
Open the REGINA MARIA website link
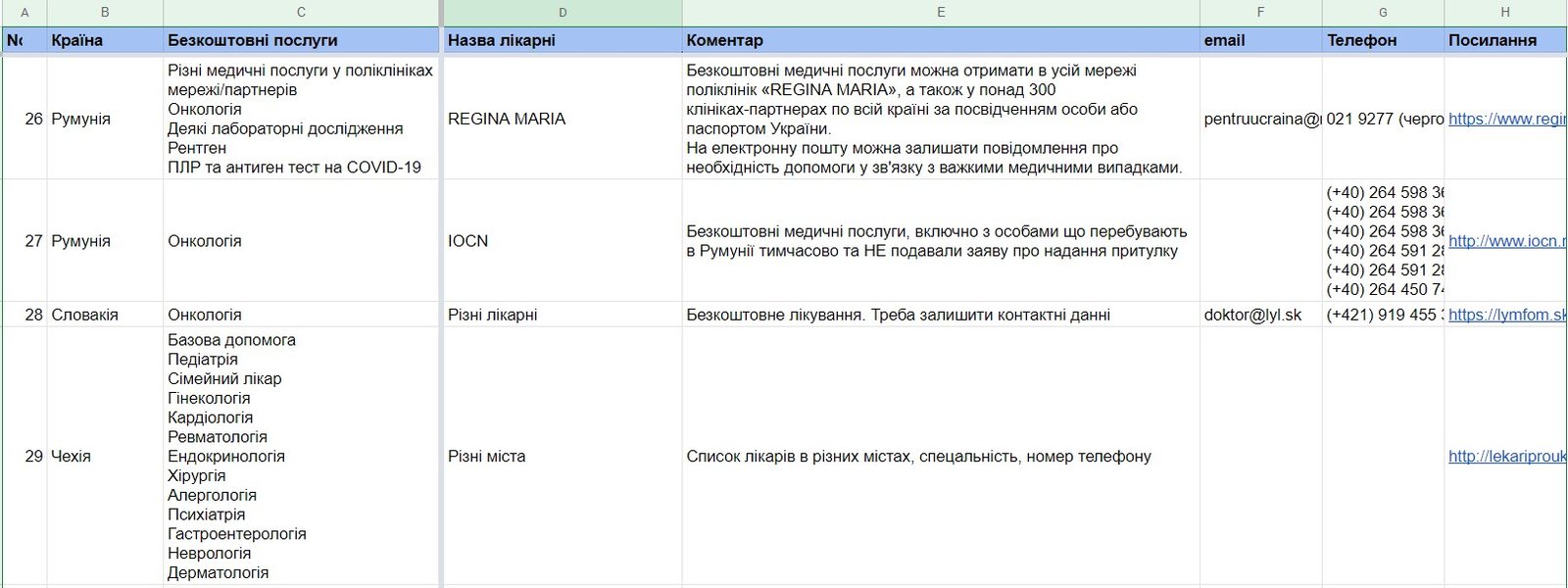(x=1507, y=119)
